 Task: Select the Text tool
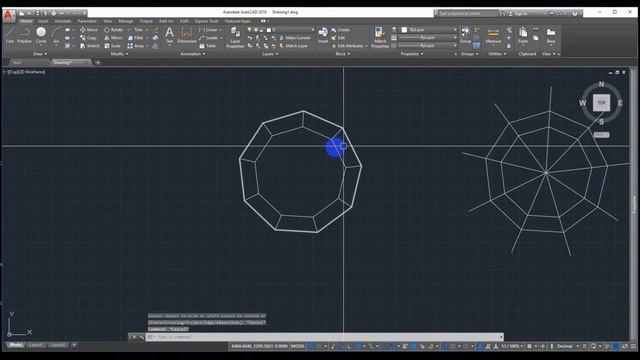(x=169, y=35)
